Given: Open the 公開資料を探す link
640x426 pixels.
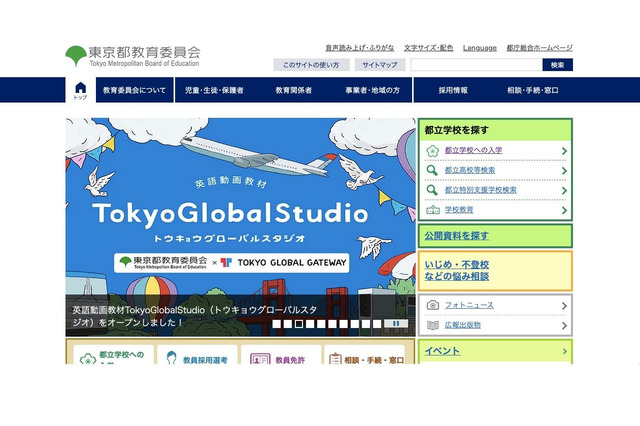Looking at the screenshot, I should click(x=456, y=235).
